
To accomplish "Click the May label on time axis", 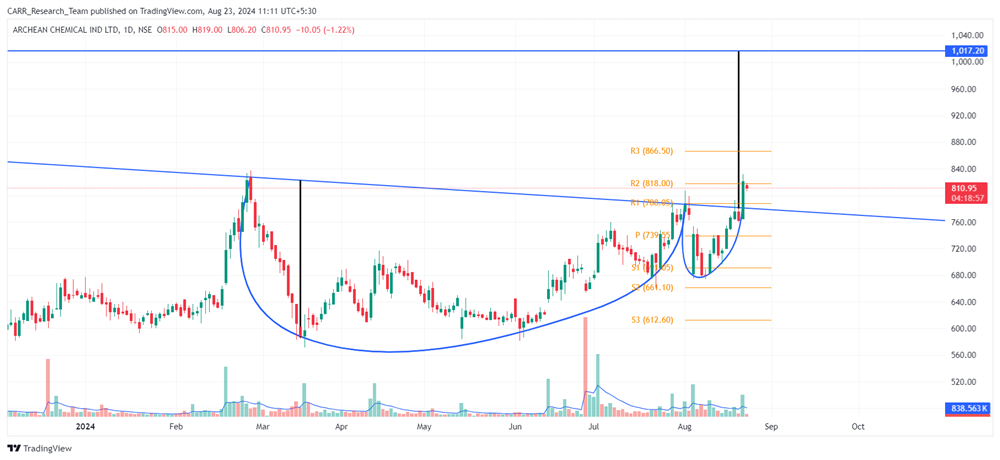I will tap(422, 425).
